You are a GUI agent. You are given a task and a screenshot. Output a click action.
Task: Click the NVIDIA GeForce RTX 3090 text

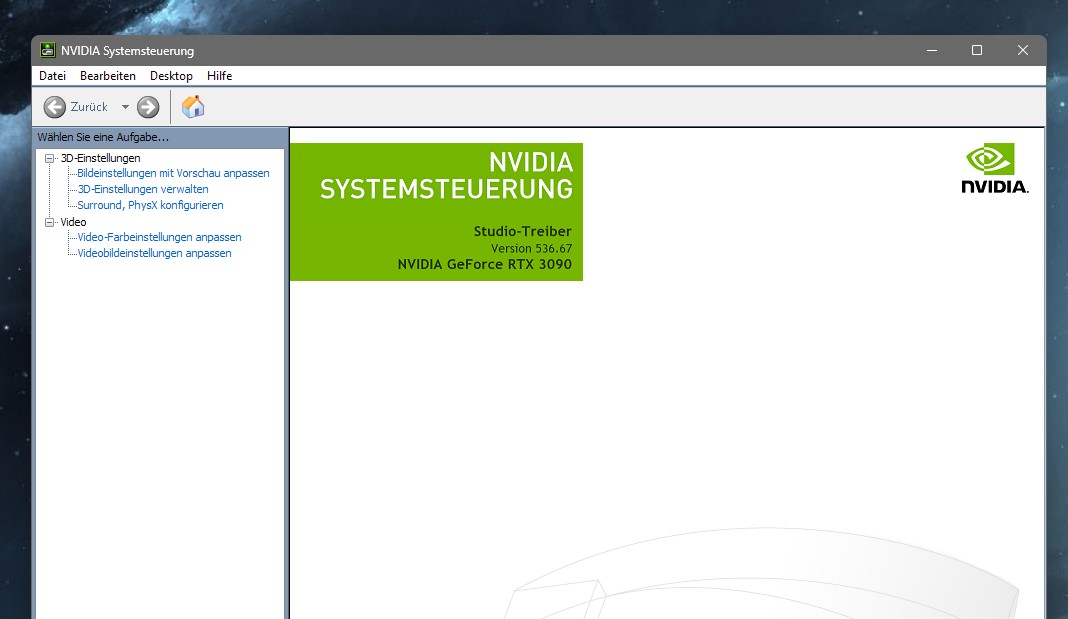(484, 264)
